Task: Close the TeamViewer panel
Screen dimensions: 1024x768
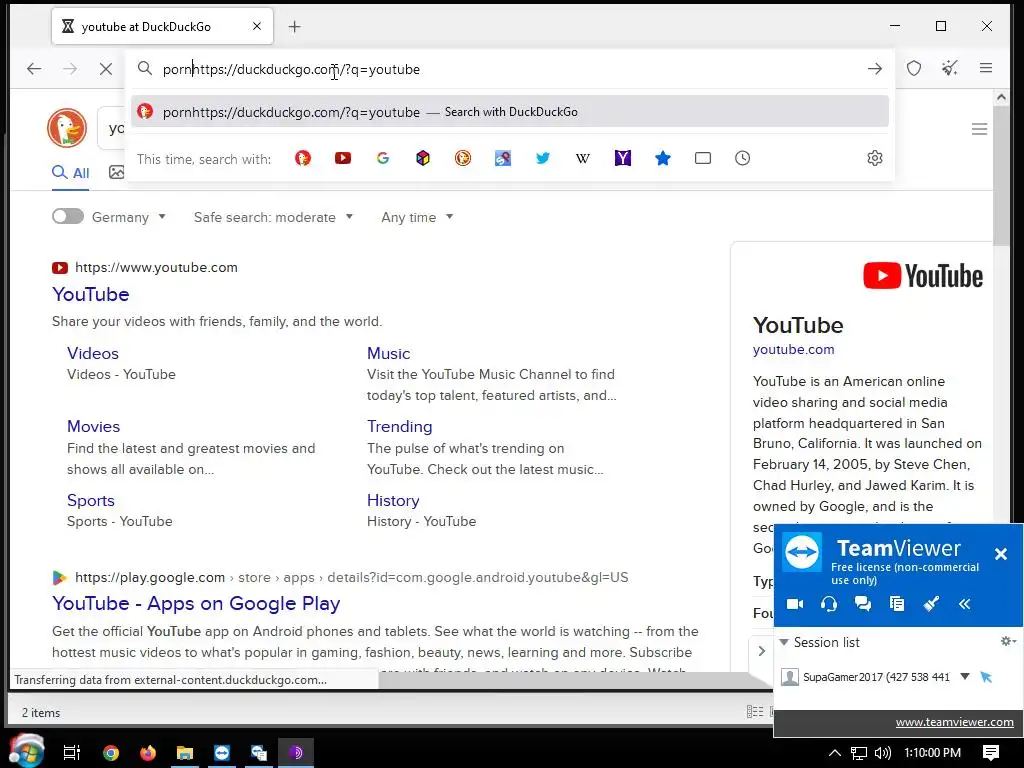Action: point(1000,554)
